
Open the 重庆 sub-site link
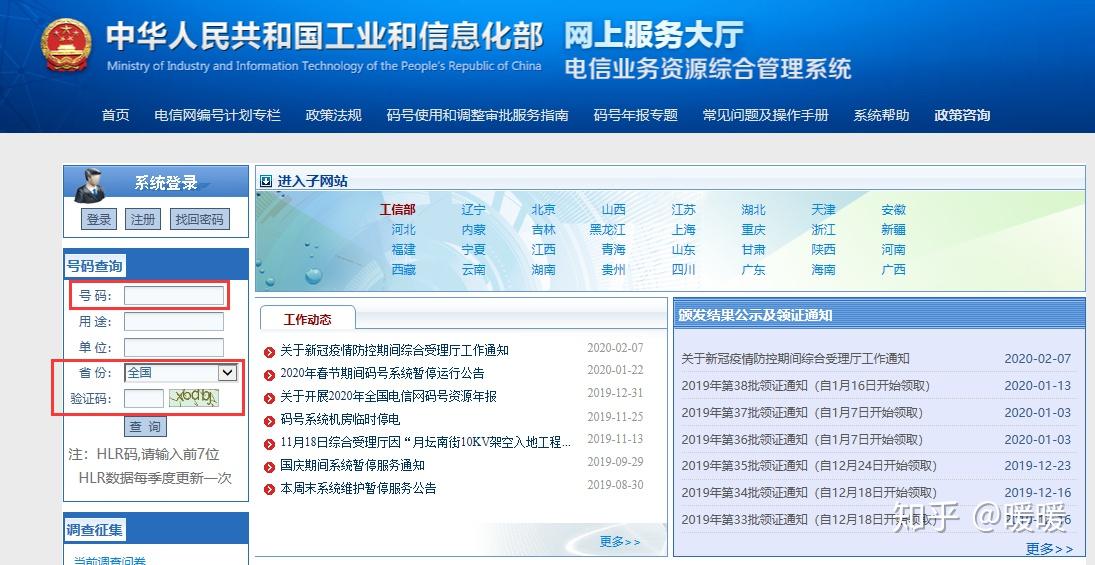pyautogui.click(x=754, y=230)
